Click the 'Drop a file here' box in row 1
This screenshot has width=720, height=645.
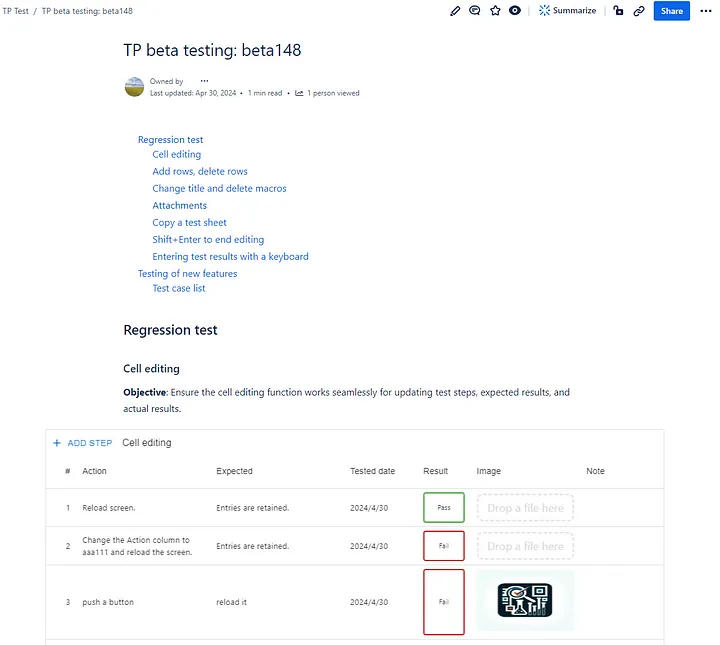click(x=525, y=508)
